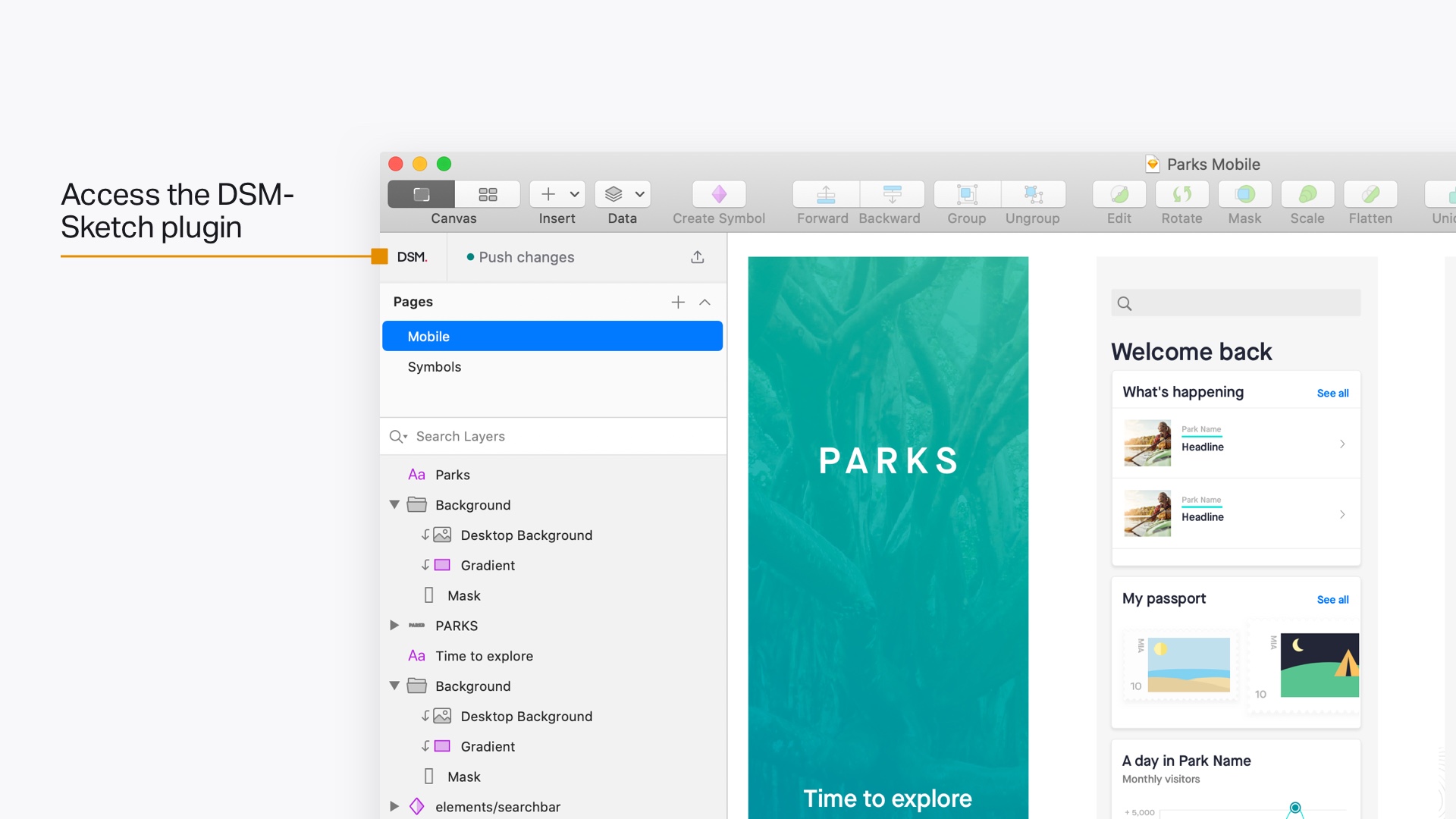1456x819 pixels.
Task: Expand the elements/searchbar symbol layer
Action: [394, 806]
